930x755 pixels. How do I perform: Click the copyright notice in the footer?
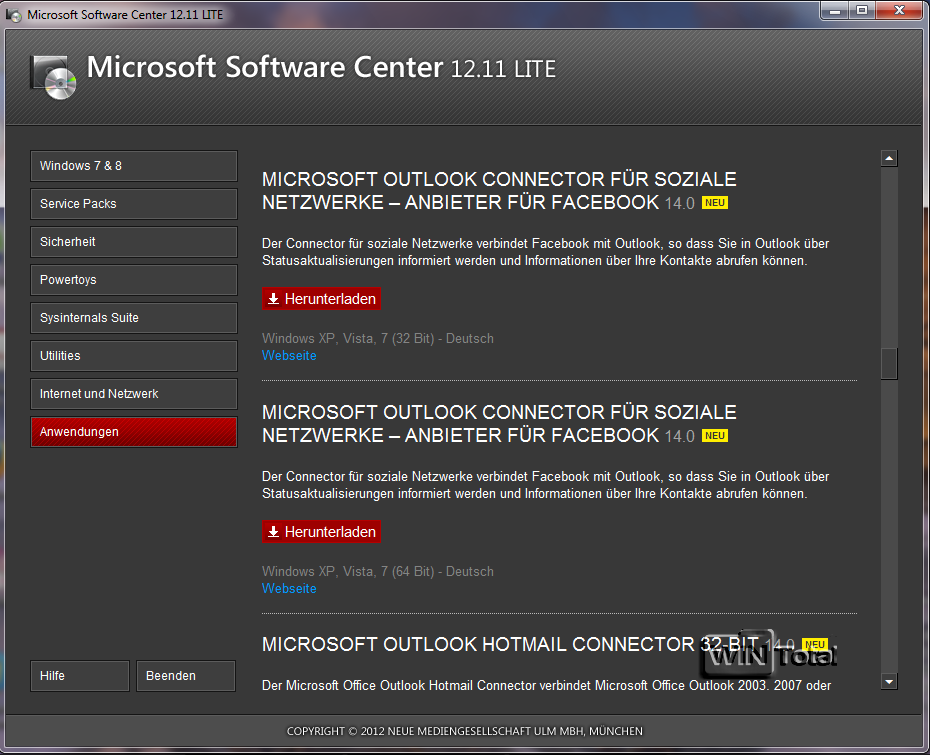coord(464,731)
